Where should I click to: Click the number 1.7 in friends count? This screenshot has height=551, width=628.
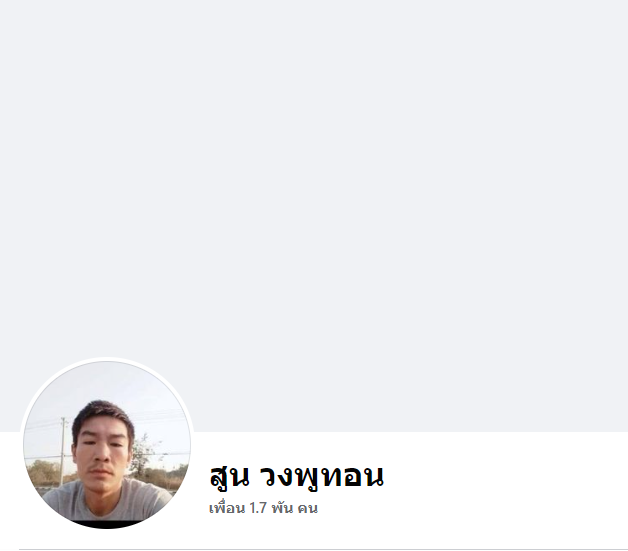click(258, 508)
